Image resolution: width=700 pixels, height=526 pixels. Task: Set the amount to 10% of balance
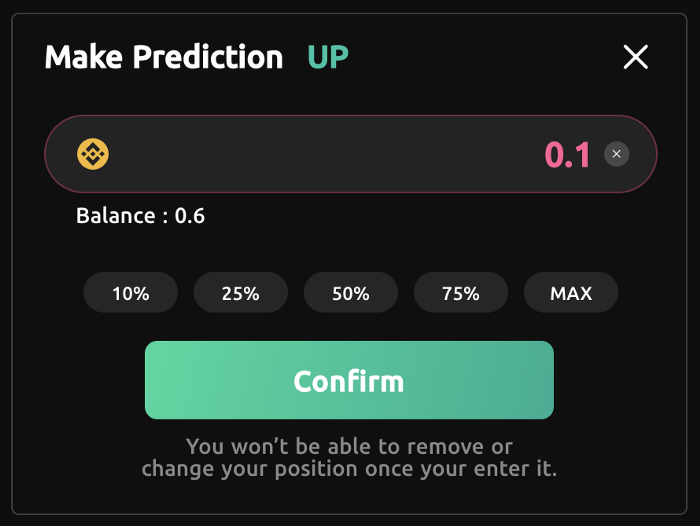[x=131, y=293]
